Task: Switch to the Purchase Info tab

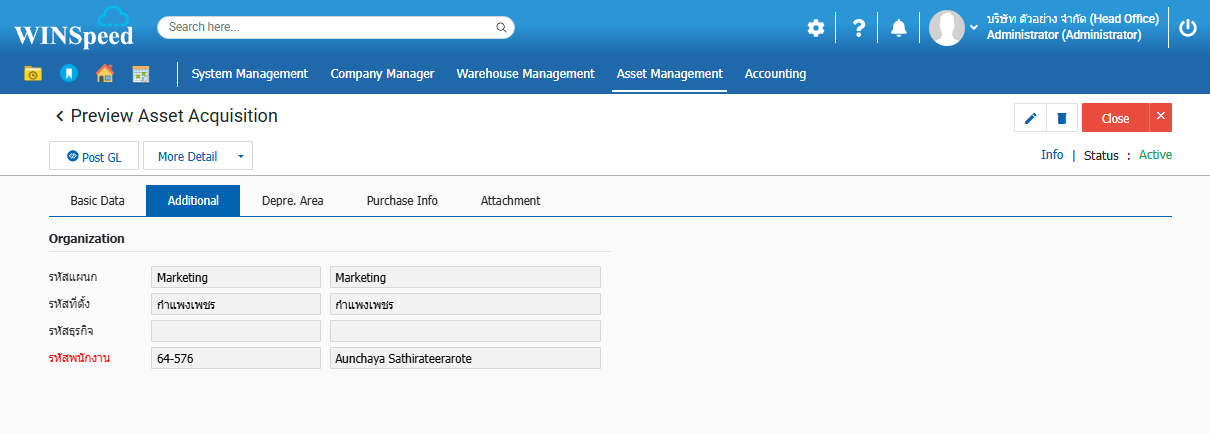Action: 402,201
